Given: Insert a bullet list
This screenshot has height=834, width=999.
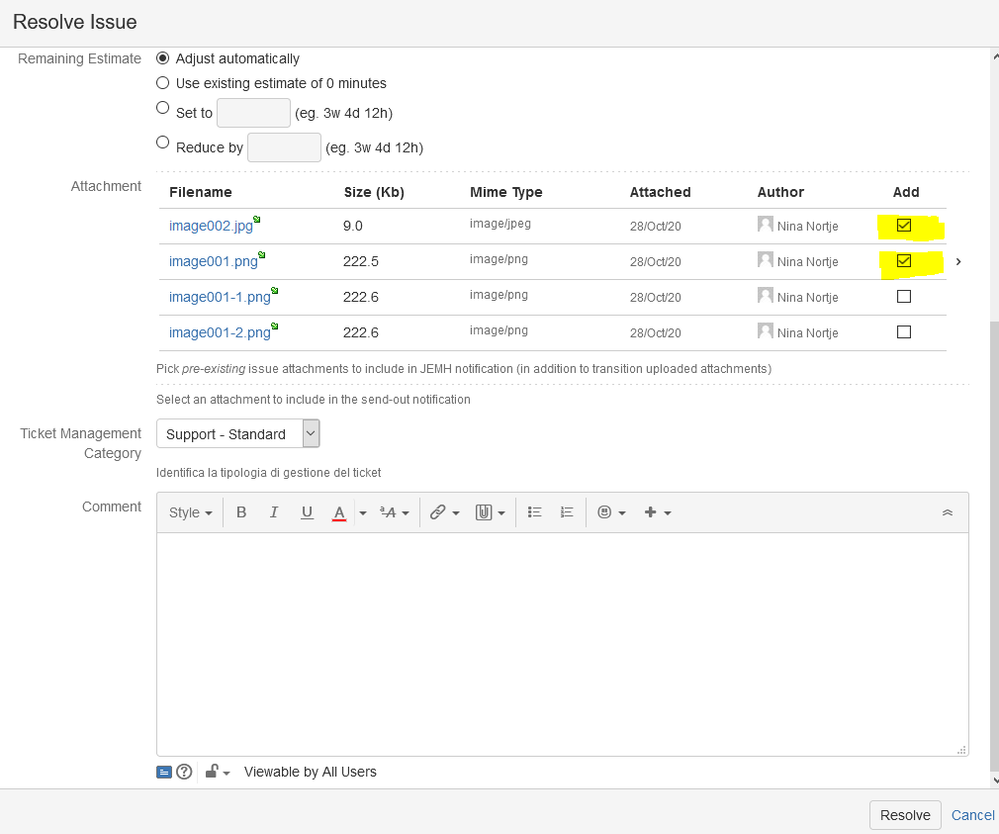Looking at the screenshot, I should point(535,512).
